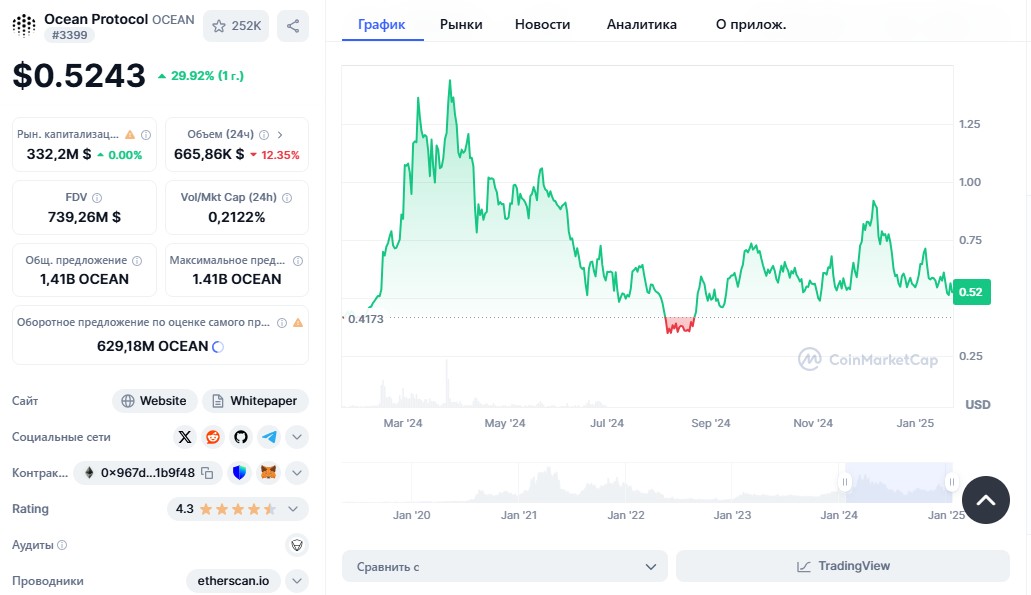The width and height of the screenshot is (1031, 595).
Task: Open the Reddit community icon
Action: pyautogui.click(x=213, y=437)
